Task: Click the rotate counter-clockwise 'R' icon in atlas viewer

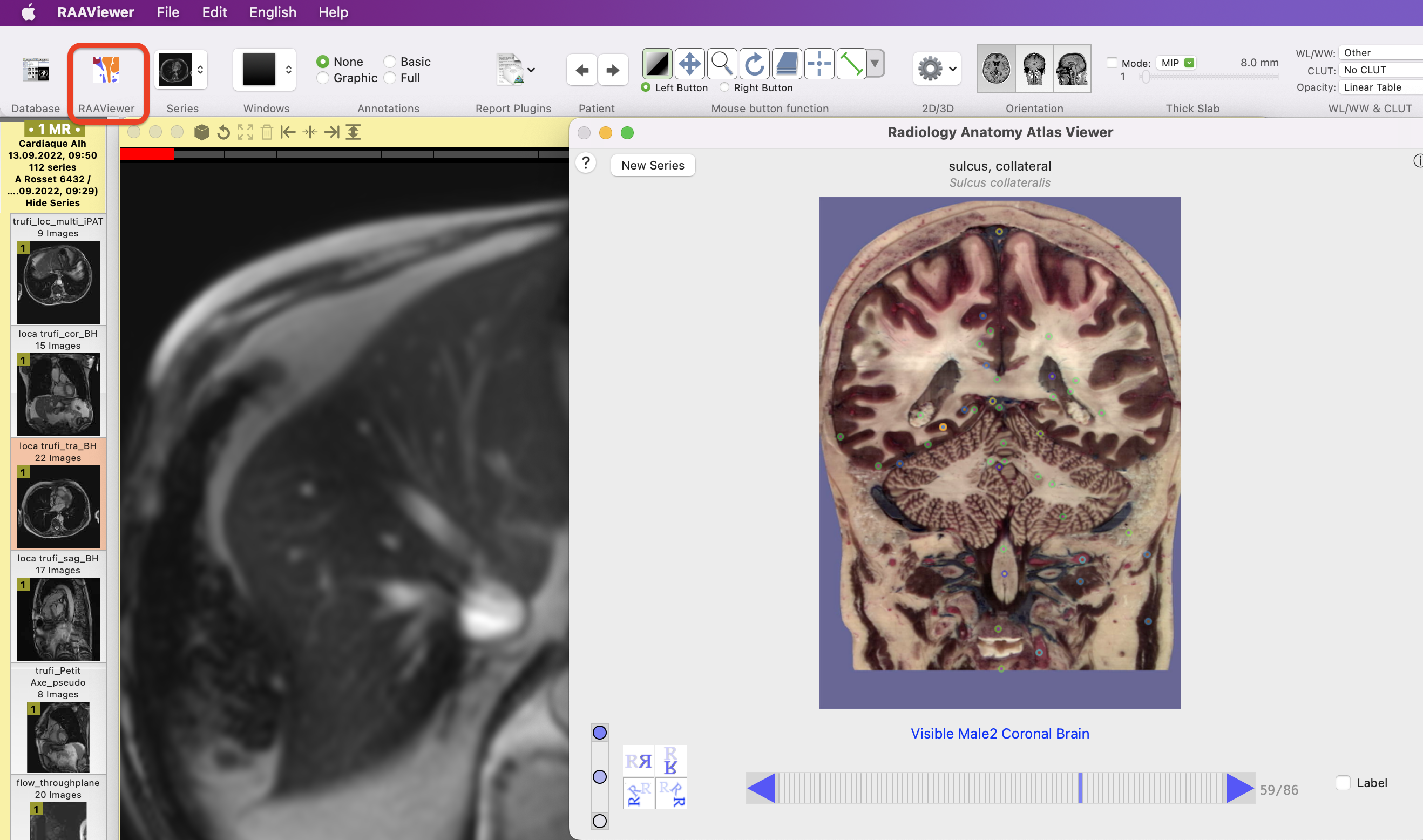Action: click(639, 794)
